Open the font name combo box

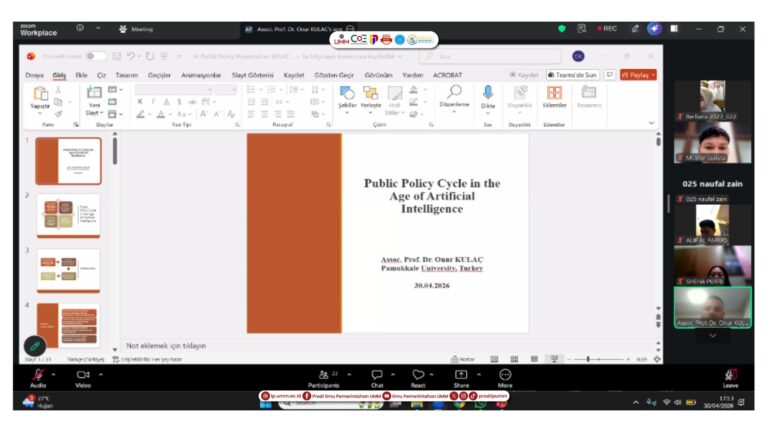pyautogui.click(x=174, y=90)
